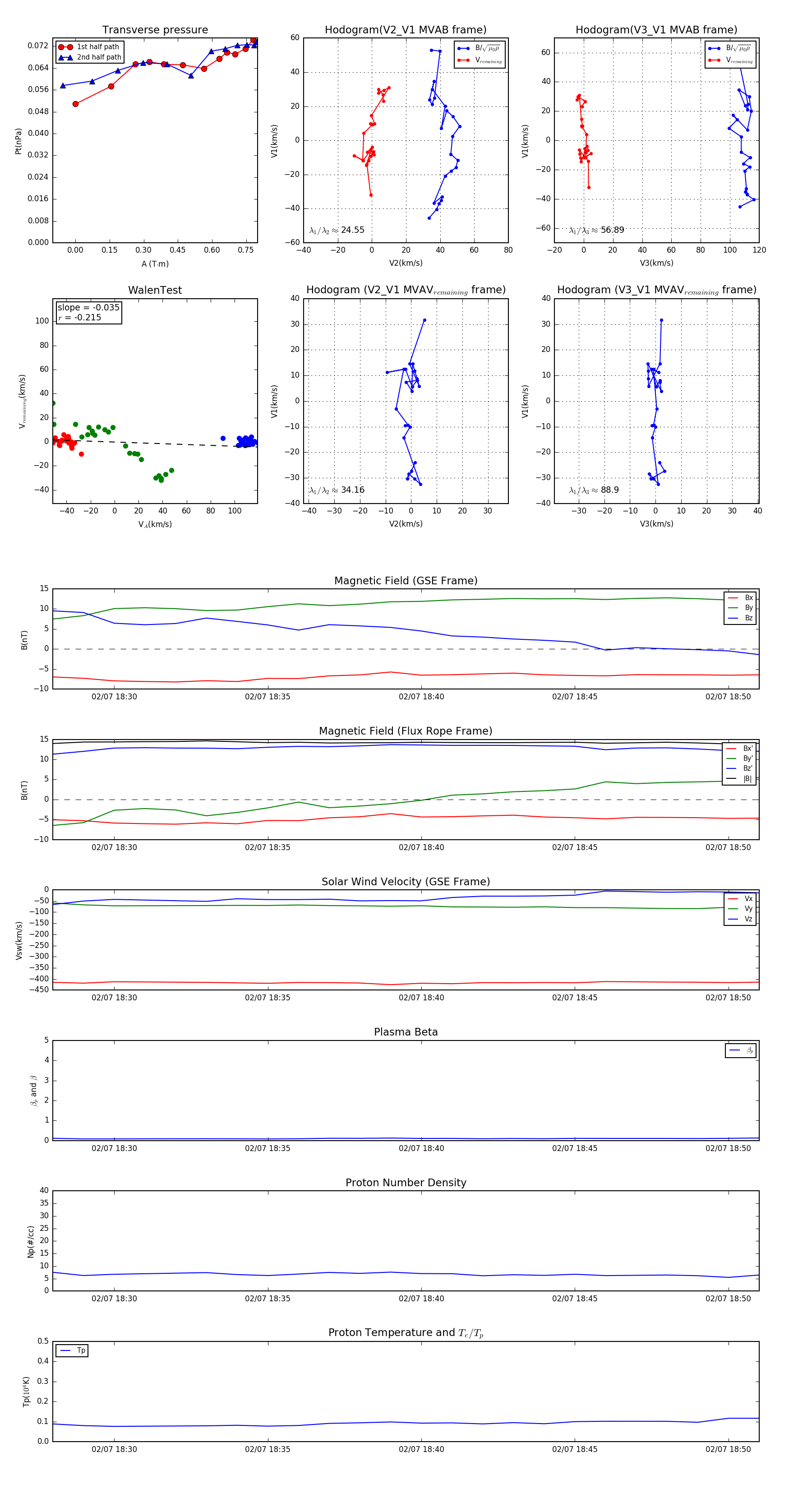Click 'Bz' legend entry in GSE field plot
The height and width of the screenshot is (1489, 812).
pyautogui.click(x=740, y=619)
